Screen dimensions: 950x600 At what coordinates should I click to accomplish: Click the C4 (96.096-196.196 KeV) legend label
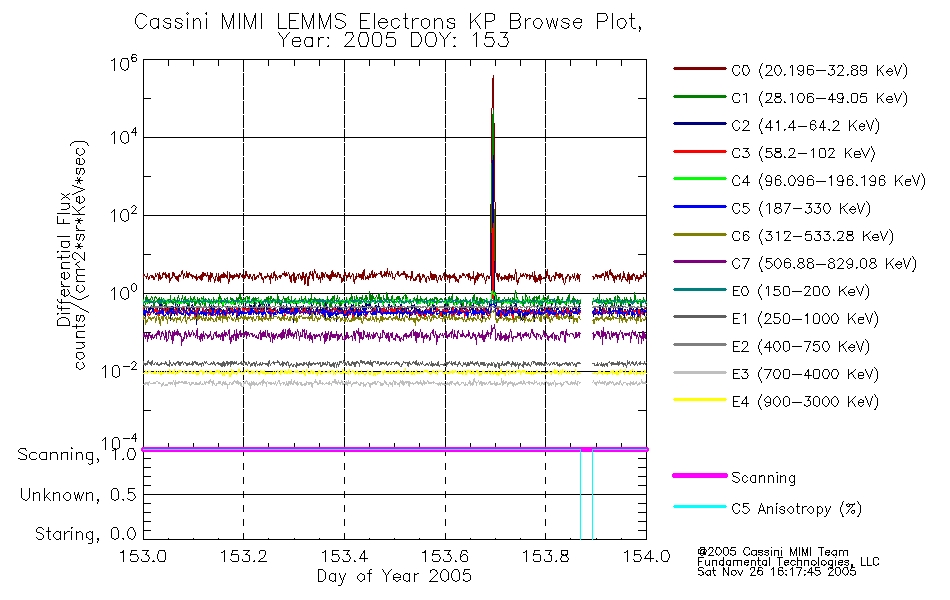pos(829,181)
